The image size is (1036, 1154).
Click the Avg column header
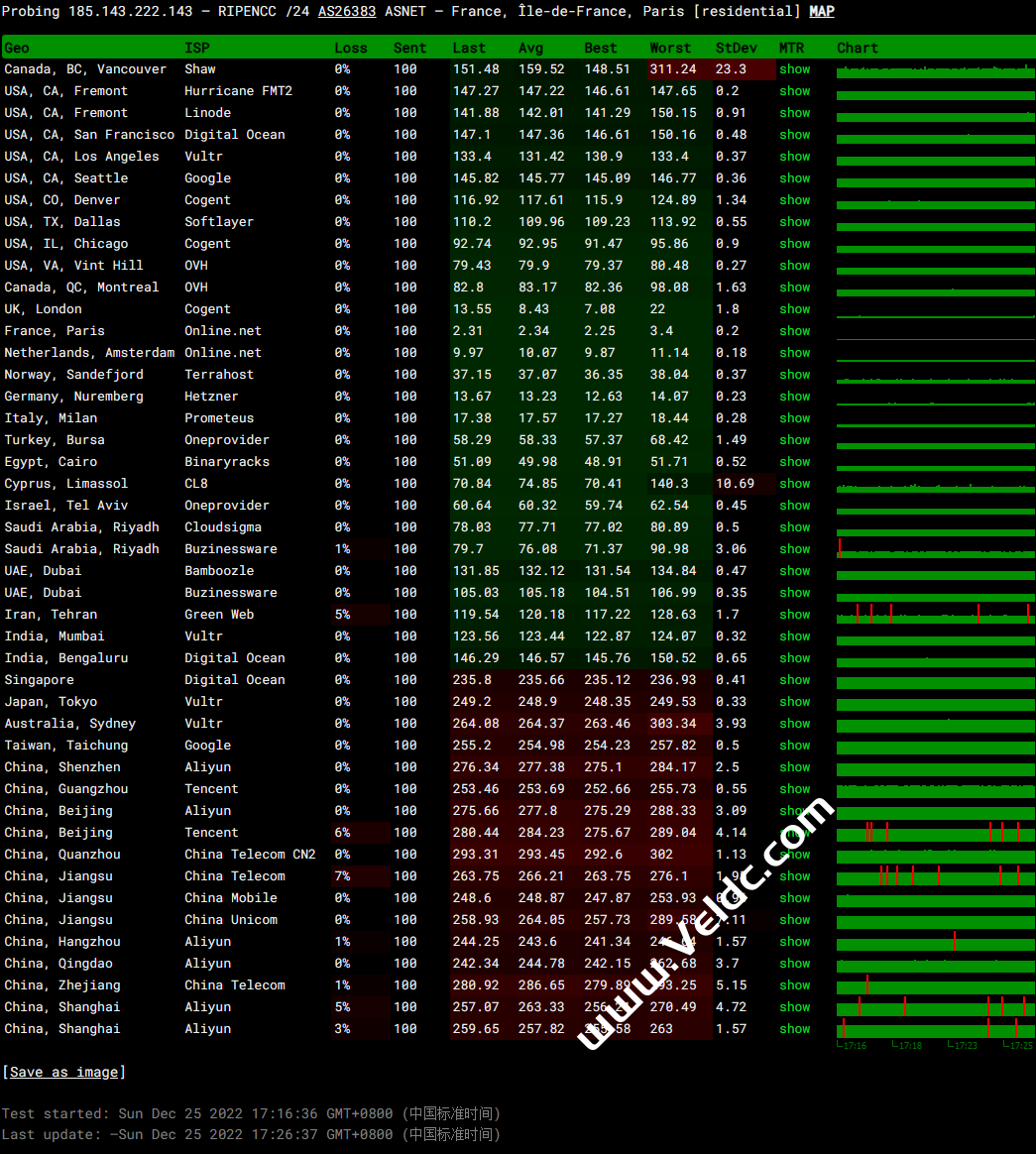pos(530,48)
